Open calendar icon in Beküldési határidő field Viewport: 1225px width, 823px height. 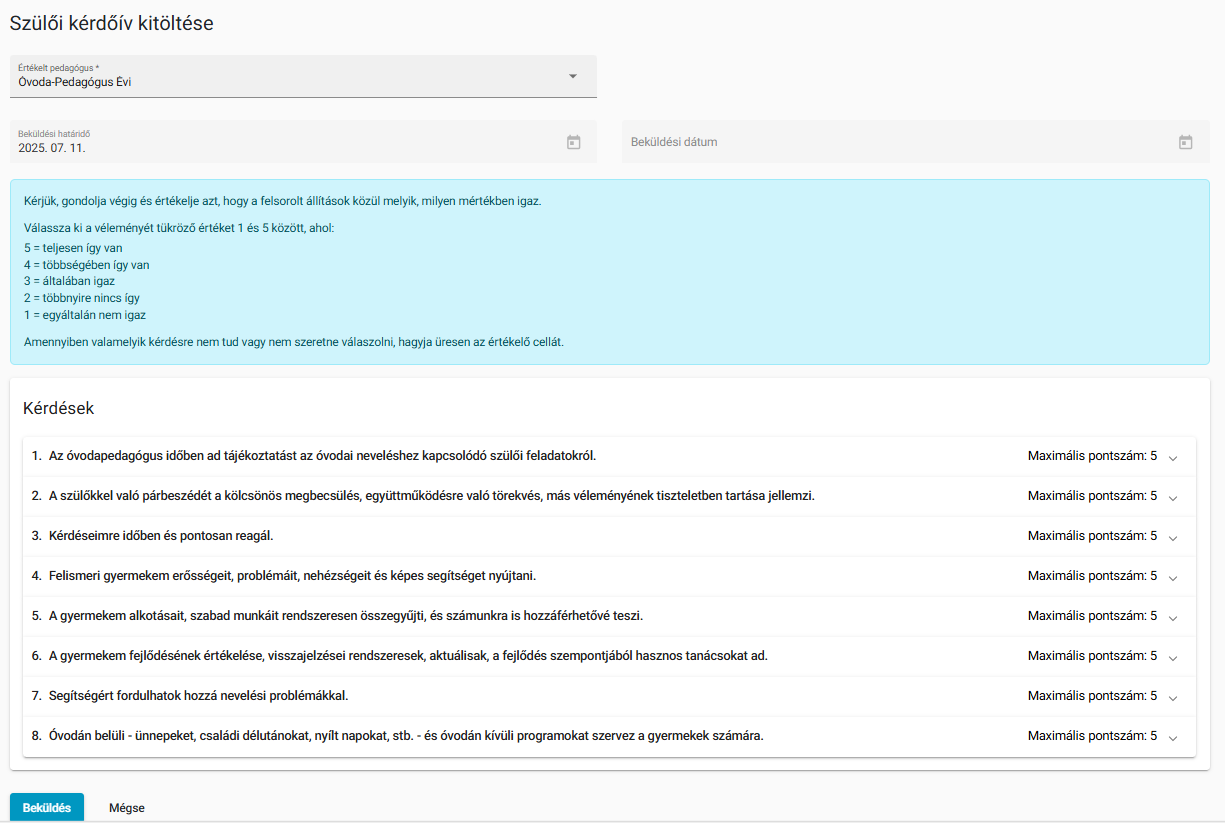coord(574,142)
